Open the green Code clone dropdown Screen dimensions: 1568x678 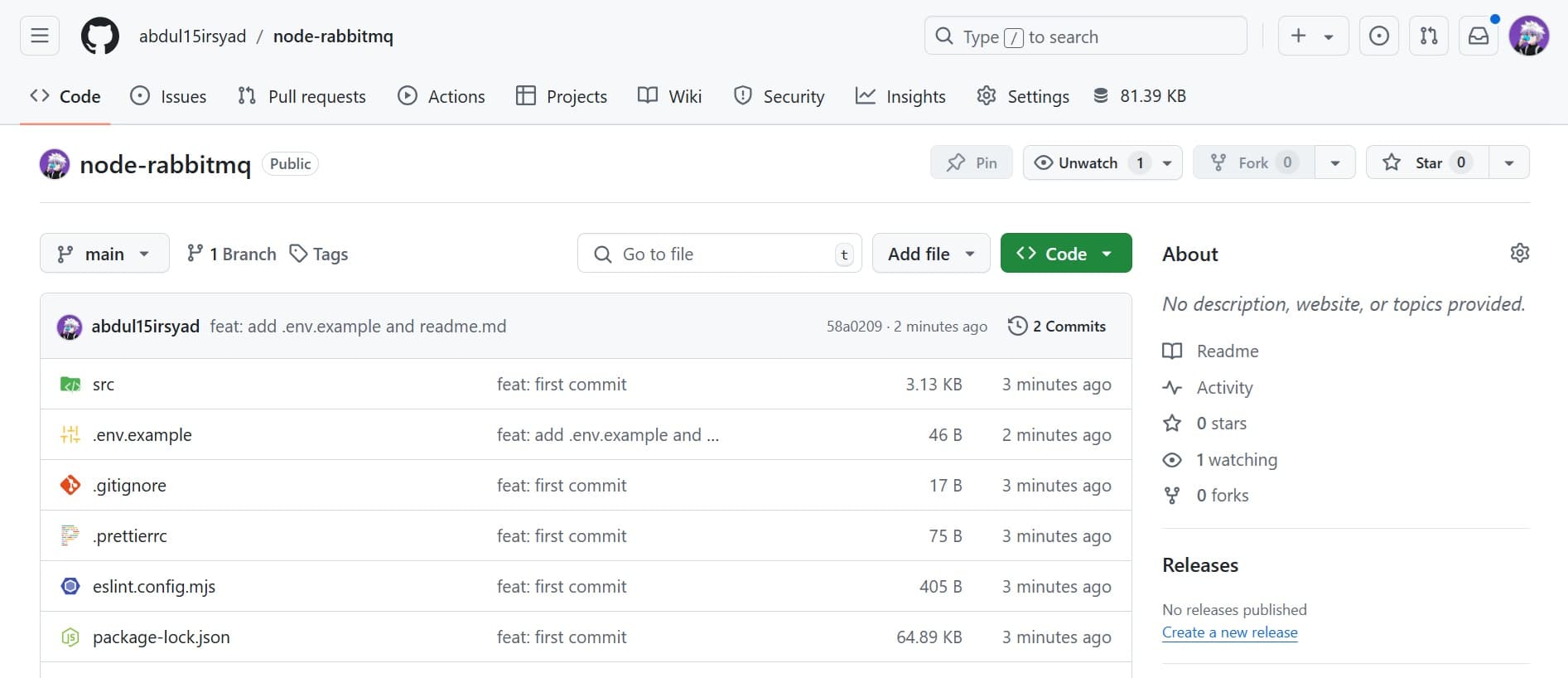tap(1066, 254)
